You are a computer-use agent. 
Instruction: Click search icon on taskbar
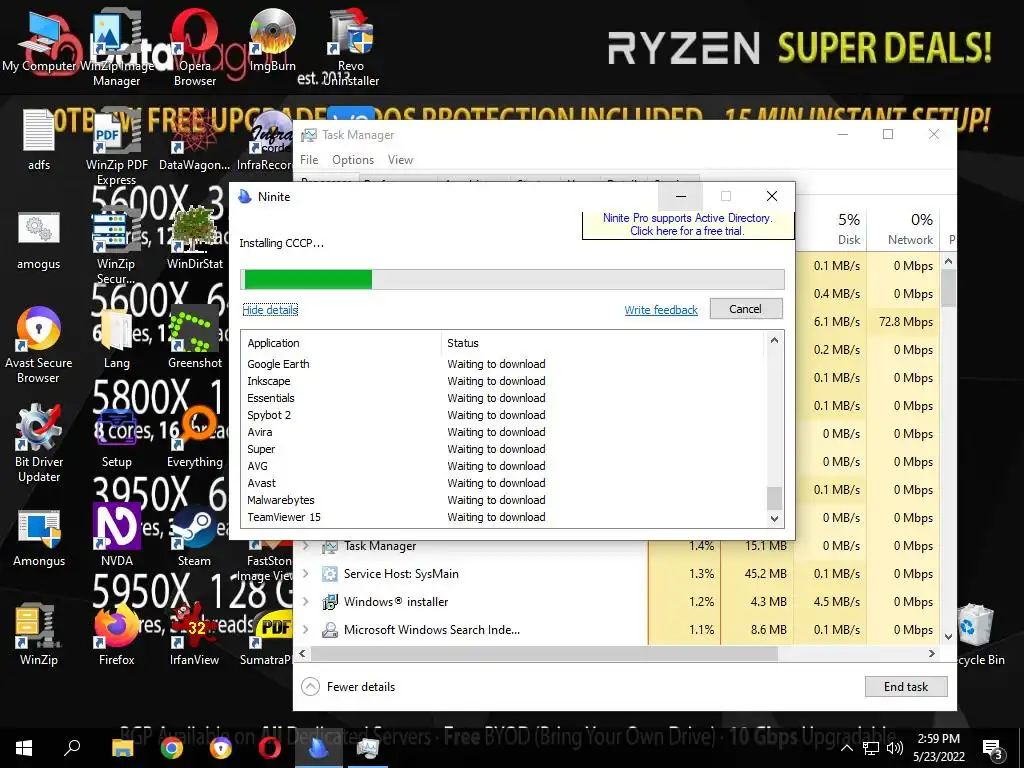coord(72,748)
